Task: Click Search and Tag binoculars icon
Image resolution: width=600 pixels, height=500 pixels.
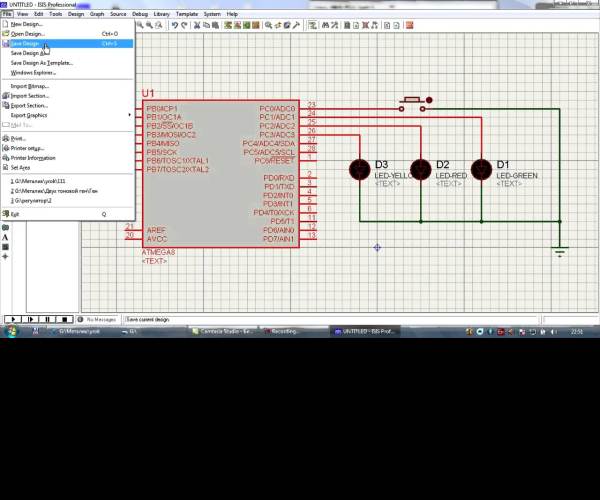Action: (326, 25)
